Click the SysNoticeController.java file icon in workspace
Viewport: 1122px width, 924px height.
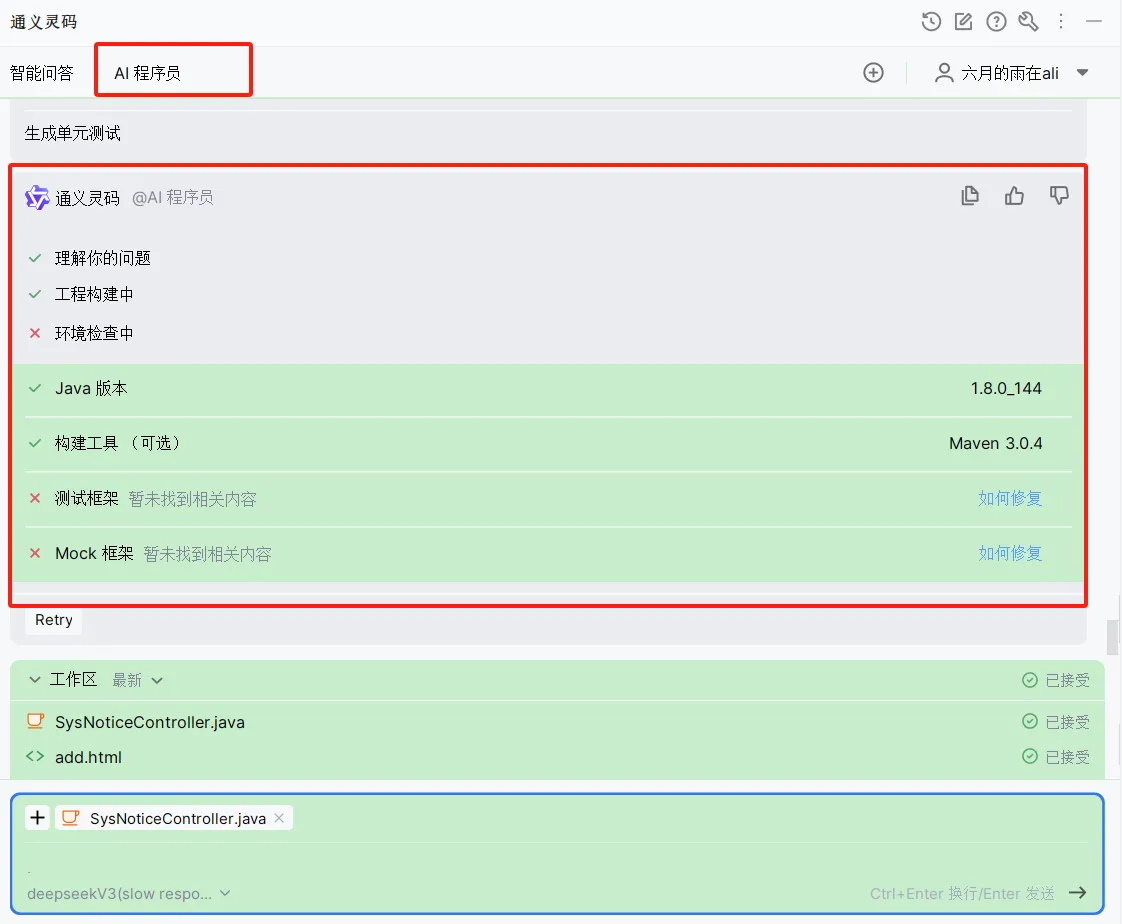point(35,721)
